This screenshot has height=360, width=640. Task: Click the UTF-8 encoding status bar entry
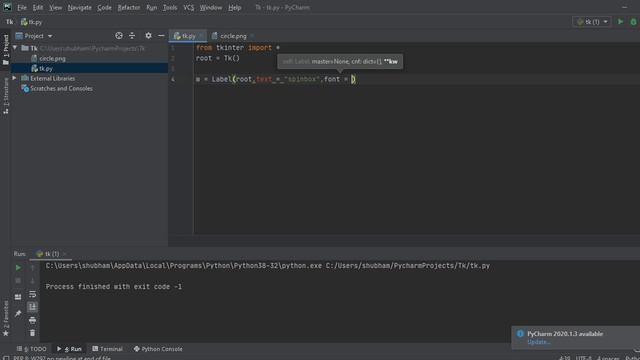(584, 358)
